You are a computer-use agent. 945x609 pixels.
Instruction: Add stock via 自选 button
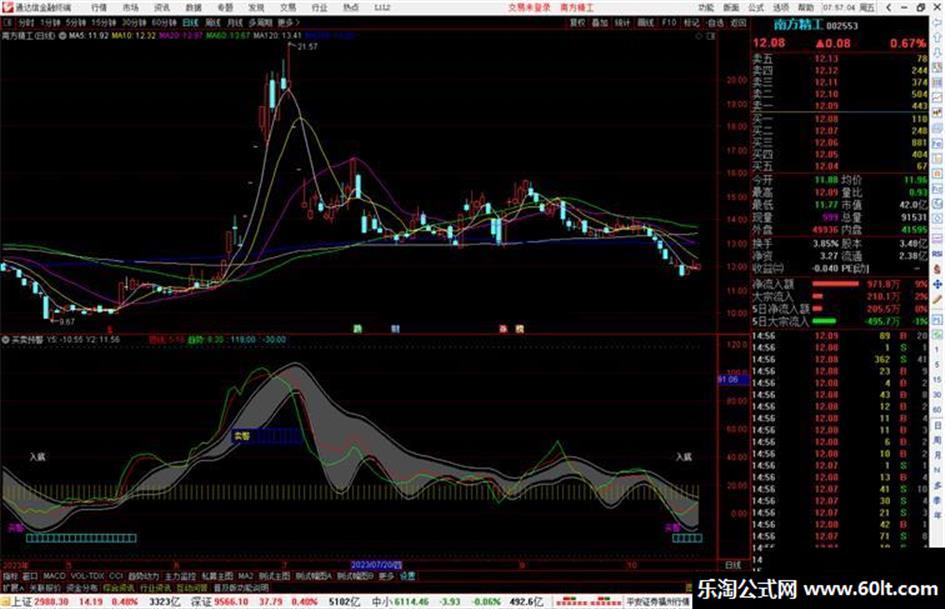coord(715,22)
